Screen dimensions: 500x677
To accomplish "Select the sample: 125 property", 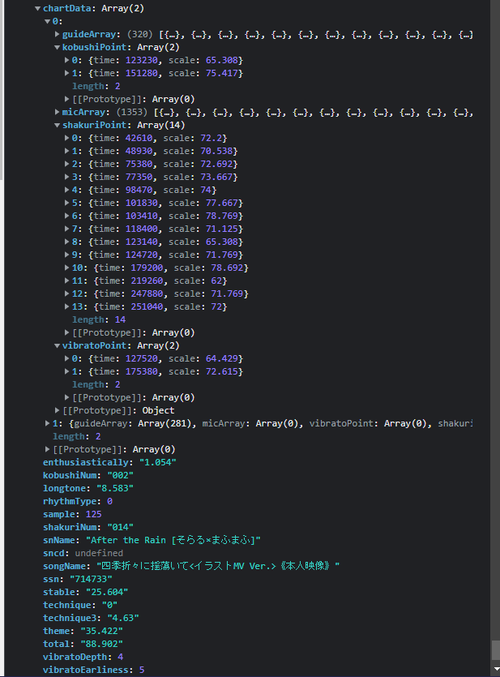I will [x=72, y=514].
